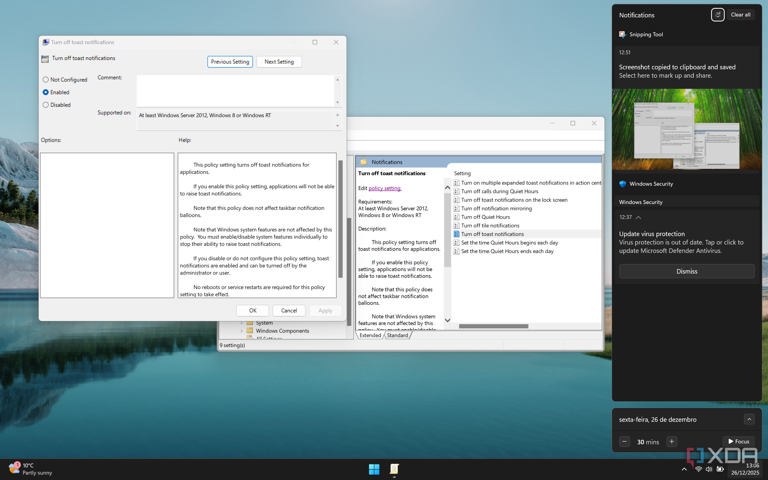Screen dimensions: 768x480
Task: Switch to the Standard tab
Action: 397,336
